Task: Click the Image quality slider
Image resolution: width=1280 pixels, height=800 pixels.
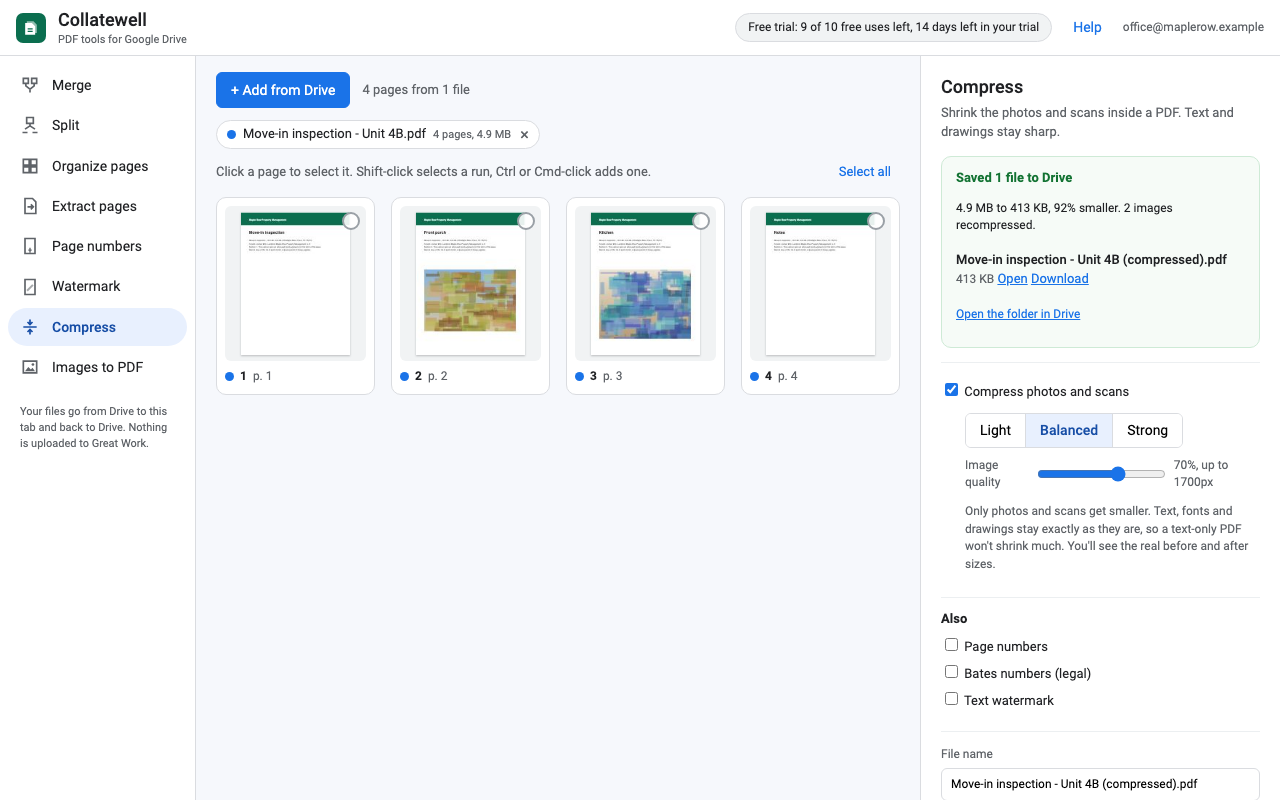Action: 1101,474
